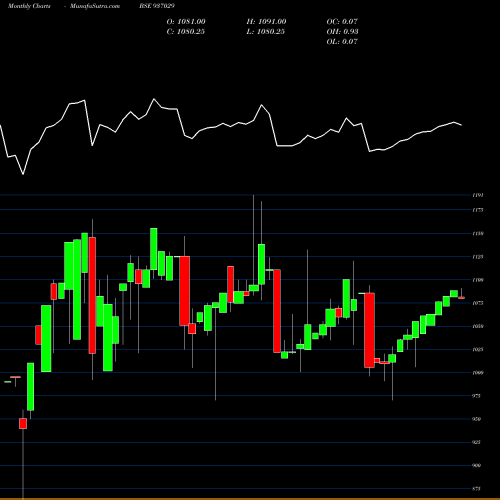The height and width of the screenshot is (500, 500).
Task: Click the latest small red candlestick
Action: pos(461,298)
